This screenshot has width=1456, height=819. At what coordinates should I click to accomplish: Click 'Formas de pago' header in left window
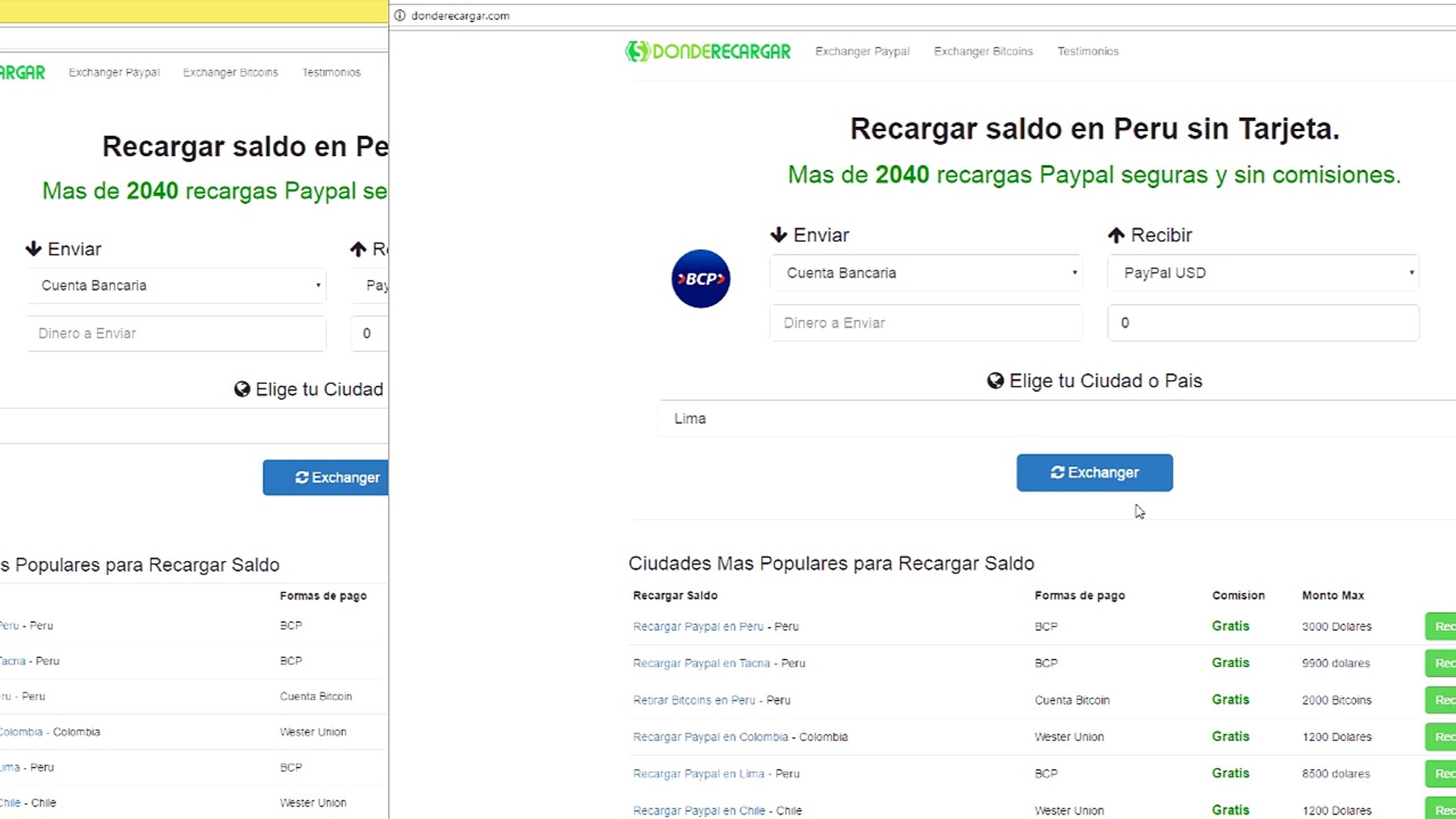(x=323, y=596)
